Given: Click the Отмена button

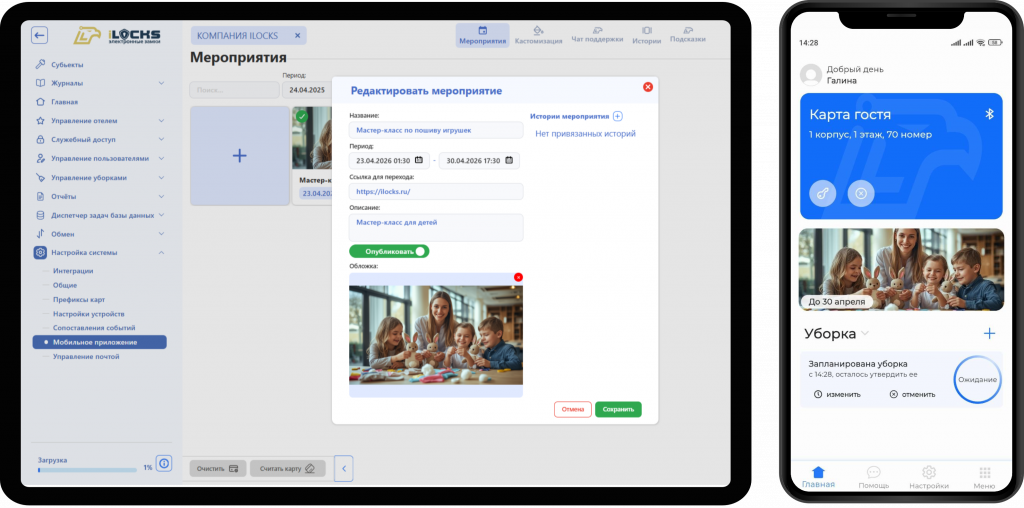Looking at the screenshot, I should 573,409.
